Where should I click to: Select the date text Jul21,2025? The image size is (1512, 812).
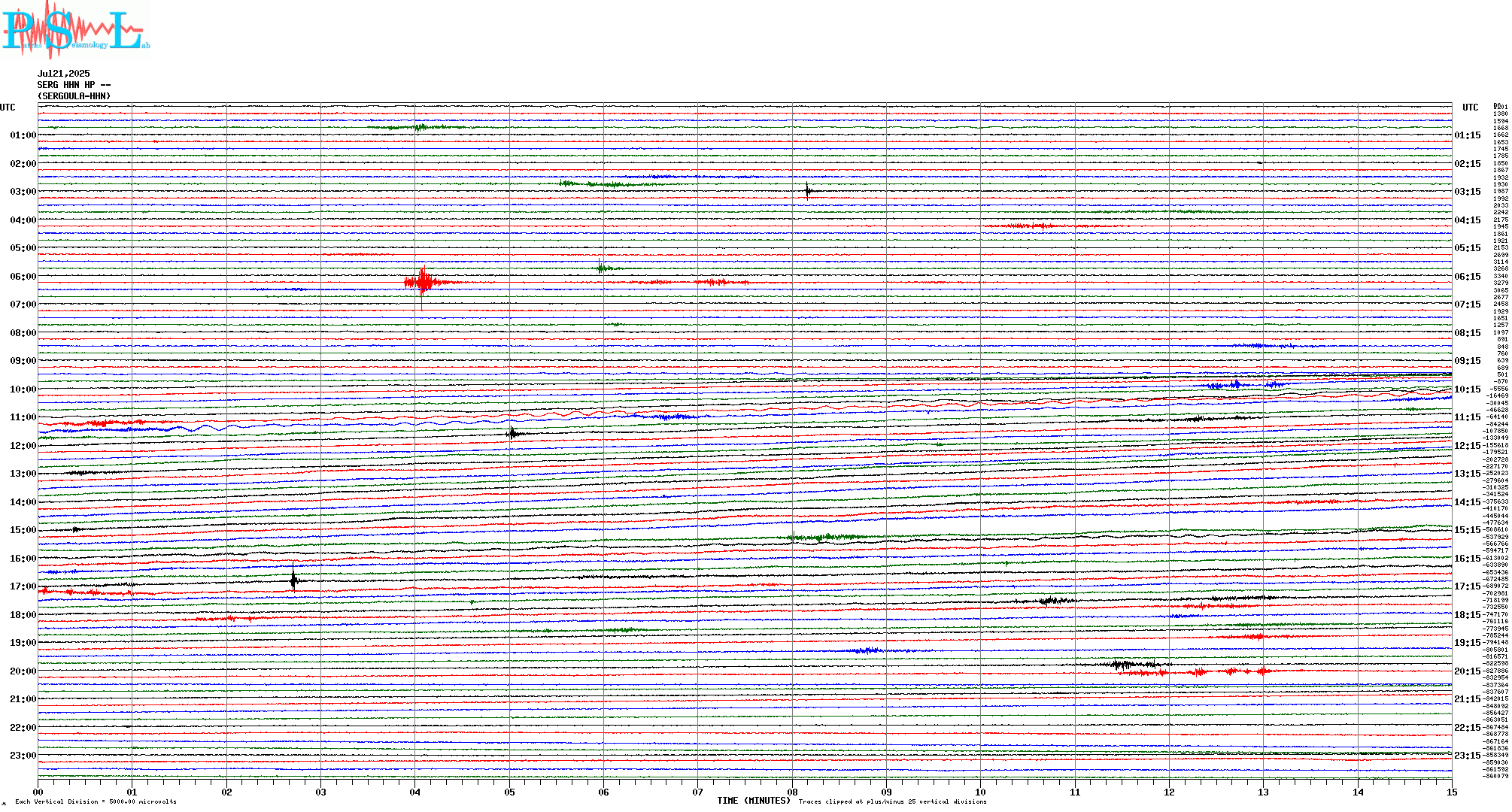click(x=64, y=74)
